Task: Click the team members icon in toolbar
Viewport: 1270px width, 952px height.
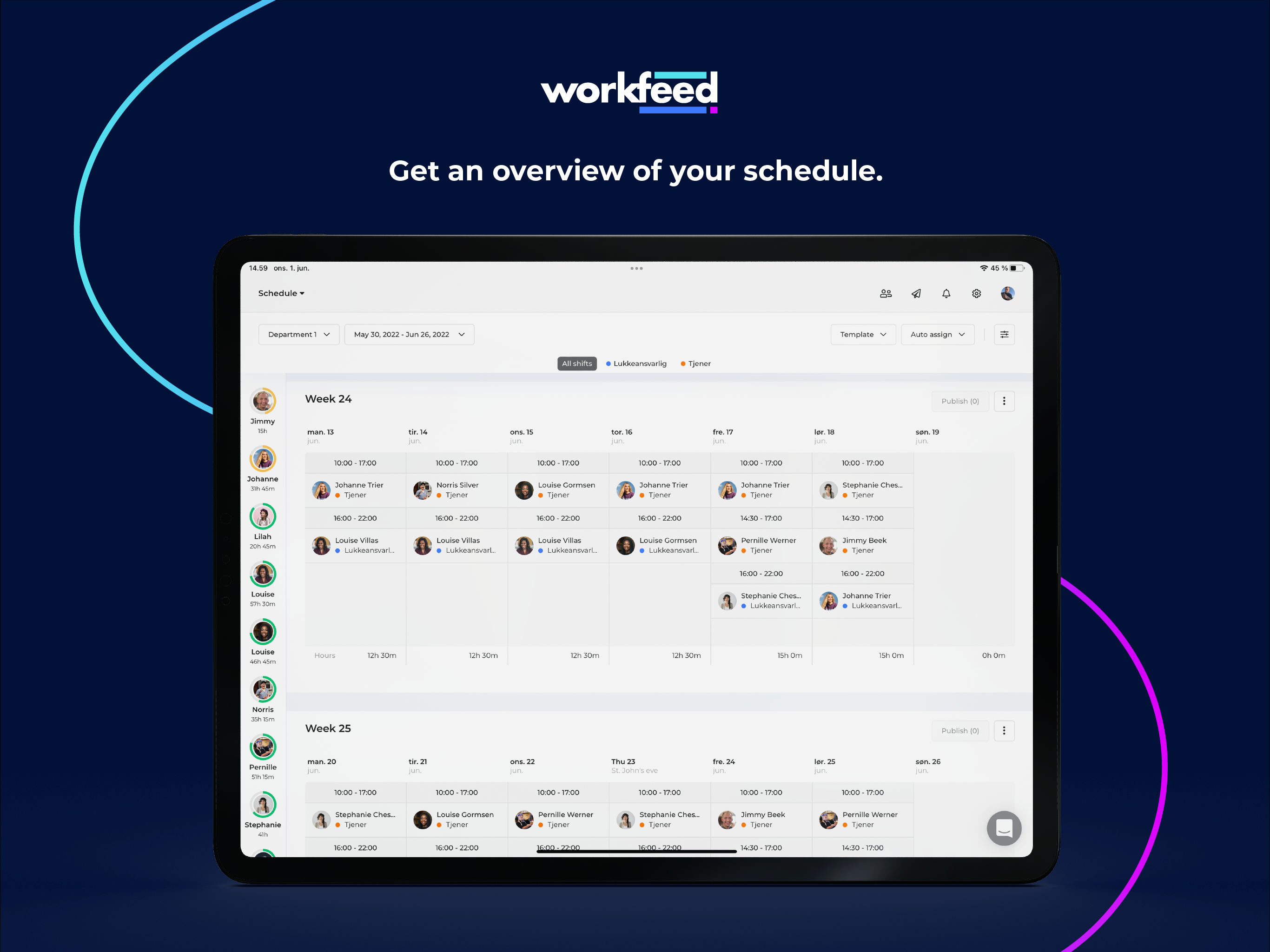Action: [x=884, y=292]
